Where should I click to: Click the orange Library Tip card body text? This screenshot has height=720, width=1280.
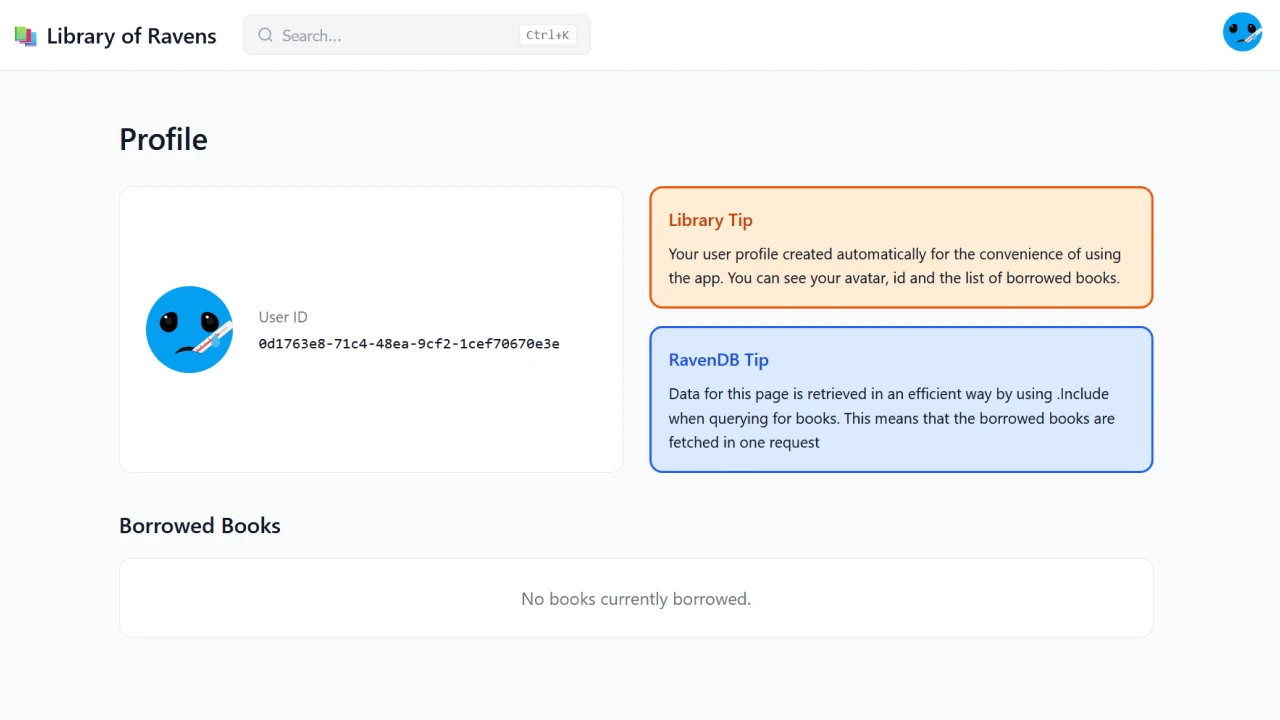point(894,266)
